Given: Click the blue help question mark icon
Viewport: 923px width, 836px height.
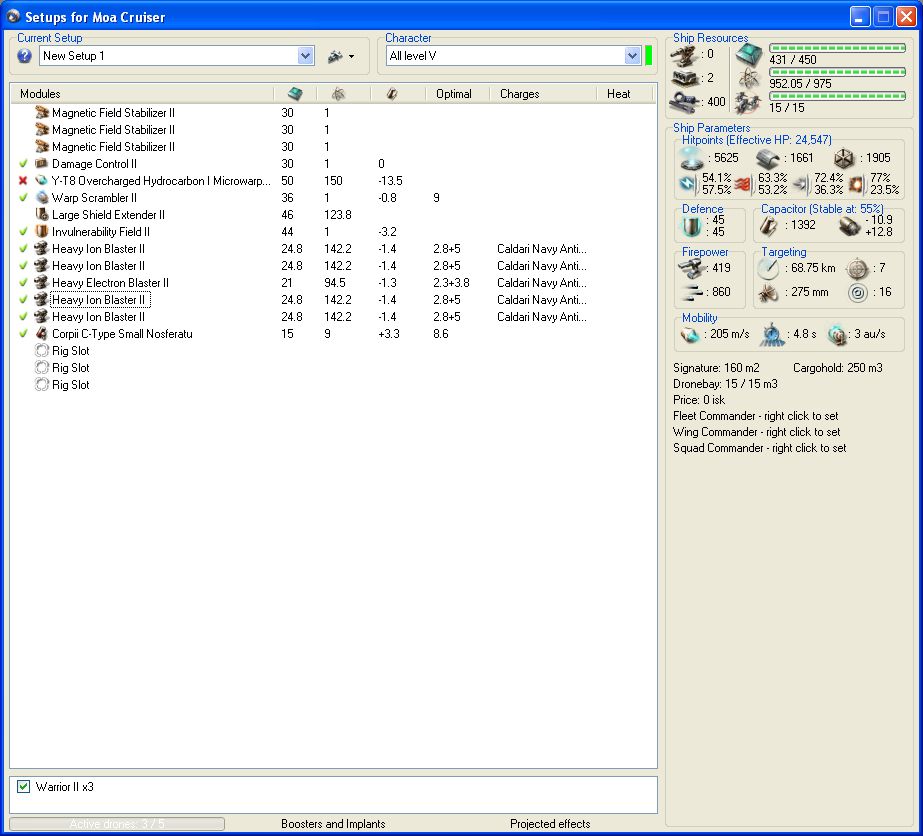Looking at the screenshot, I should [x=25, y=56].
